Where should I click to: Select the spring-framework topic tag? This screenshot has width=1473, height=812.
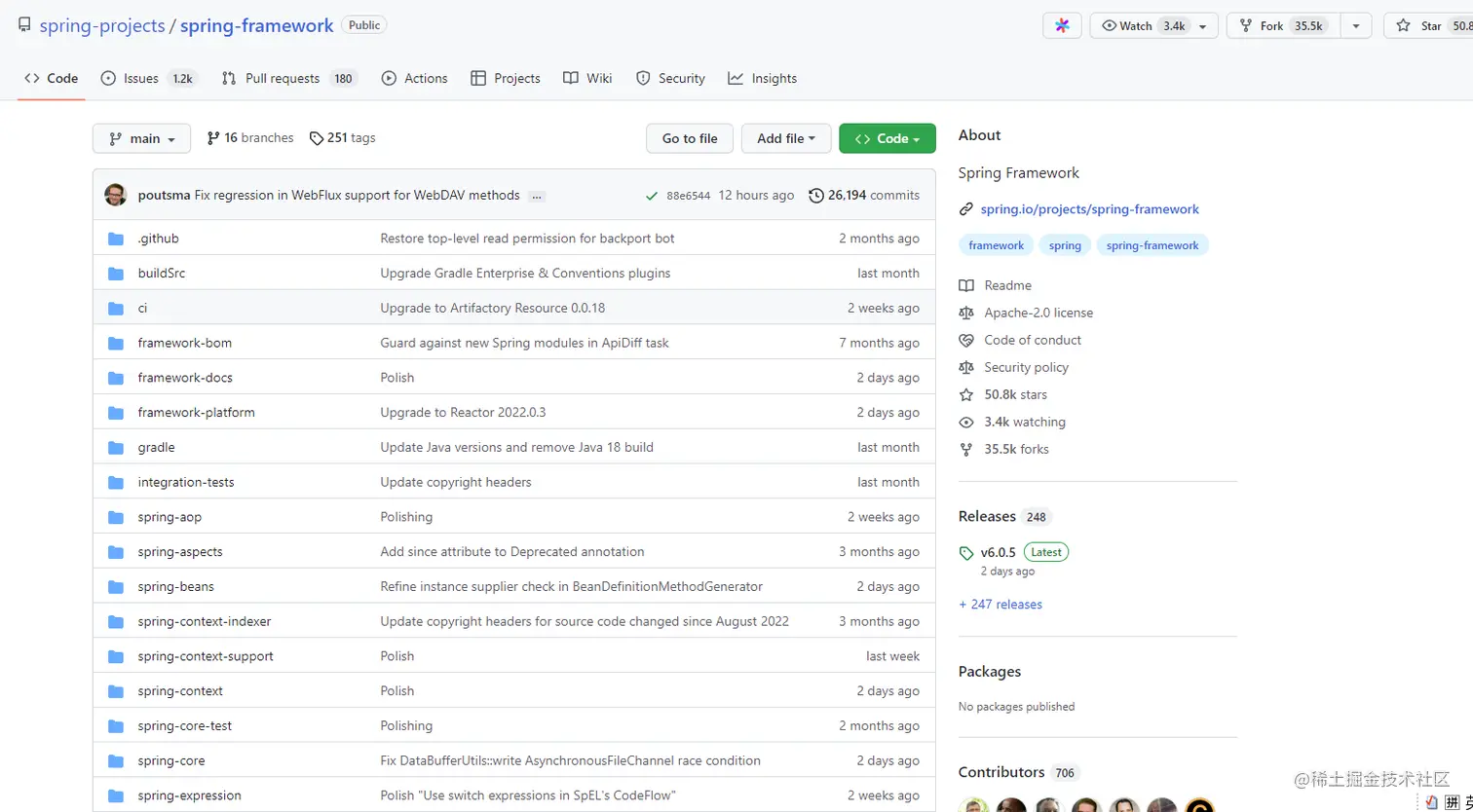click(x=1152, y=245)
